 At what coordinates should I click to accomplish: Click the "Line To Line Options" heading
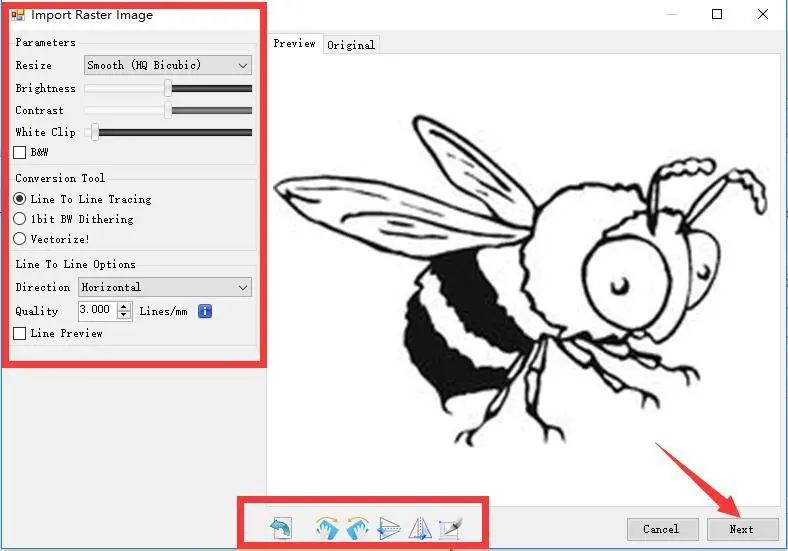[x=75, y=264]
